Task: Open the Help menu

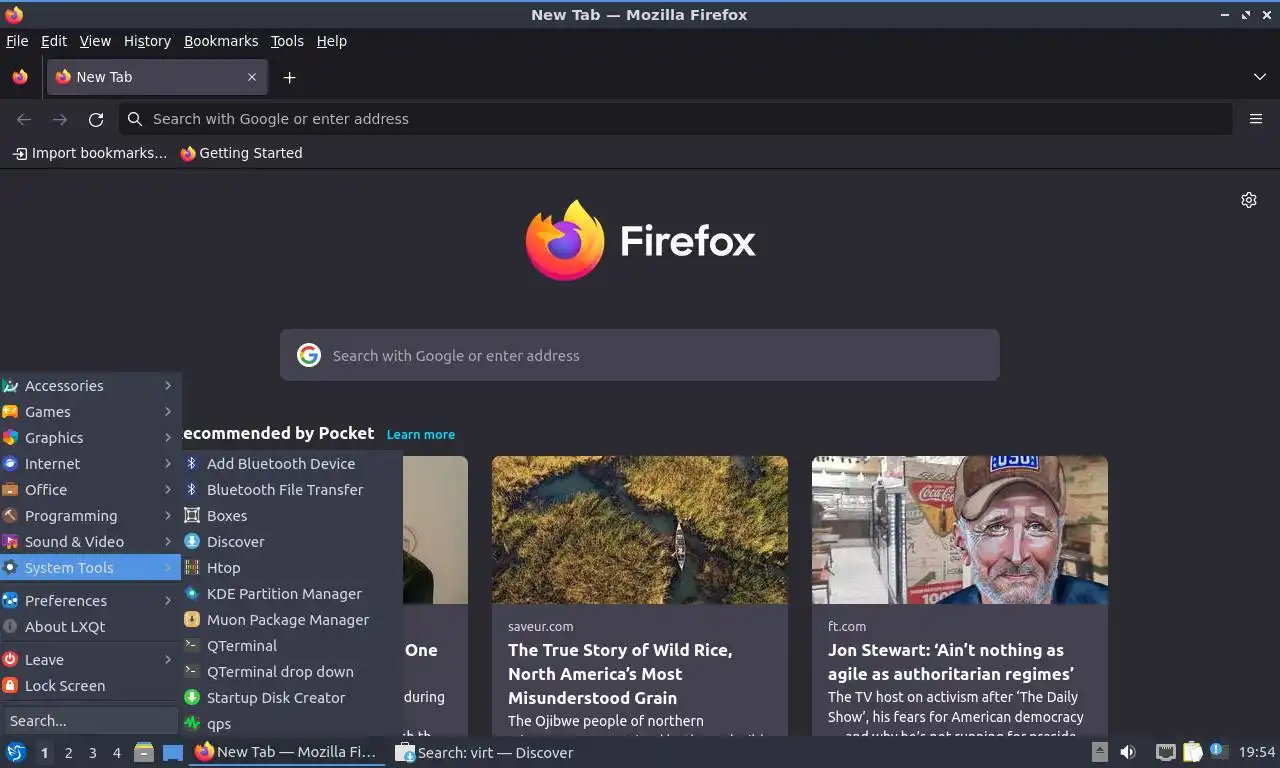Action: click(x=332, y=41)
